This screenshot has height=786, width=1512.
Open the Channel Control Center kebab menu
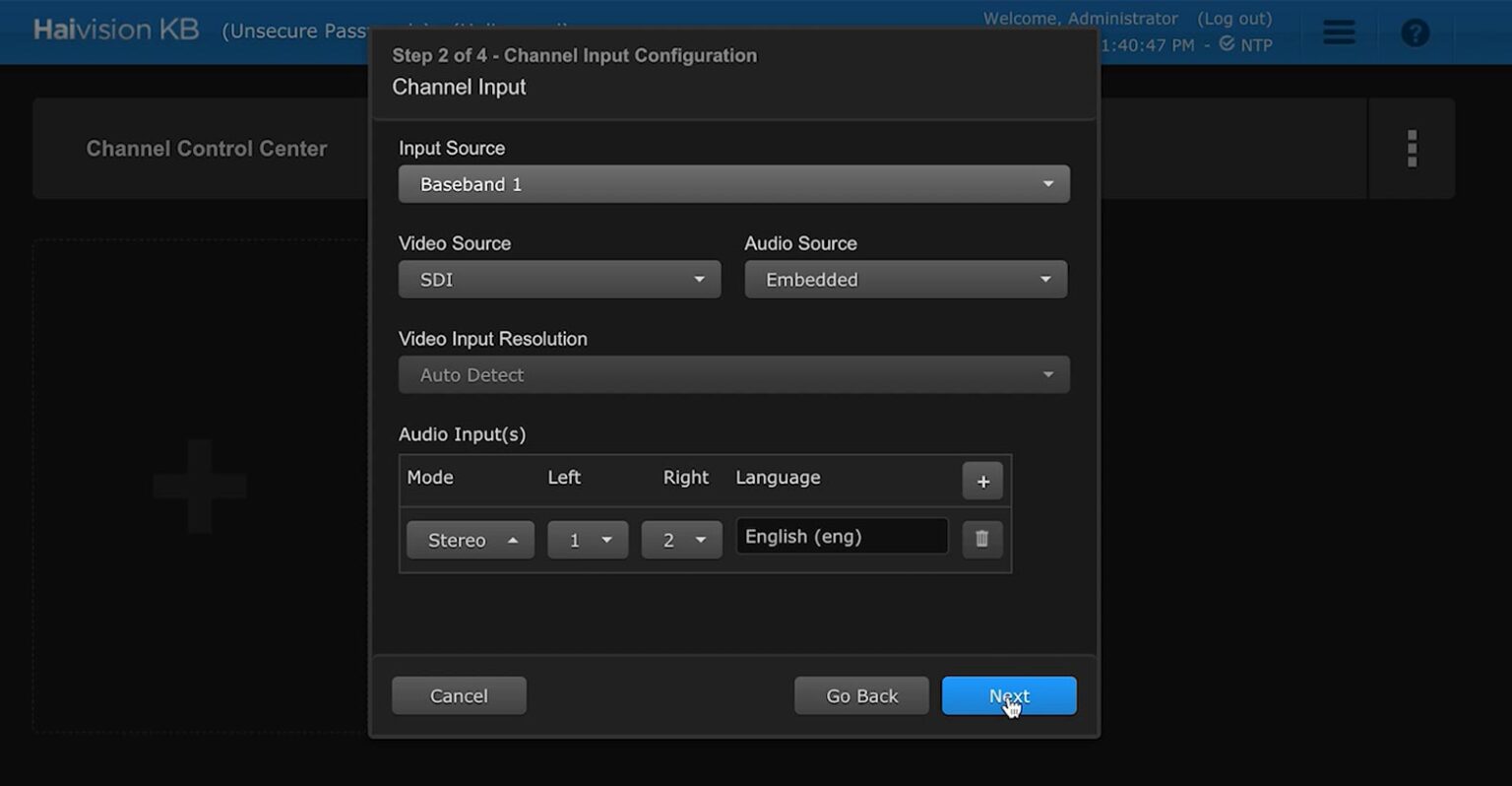[x=1412, y=148]
